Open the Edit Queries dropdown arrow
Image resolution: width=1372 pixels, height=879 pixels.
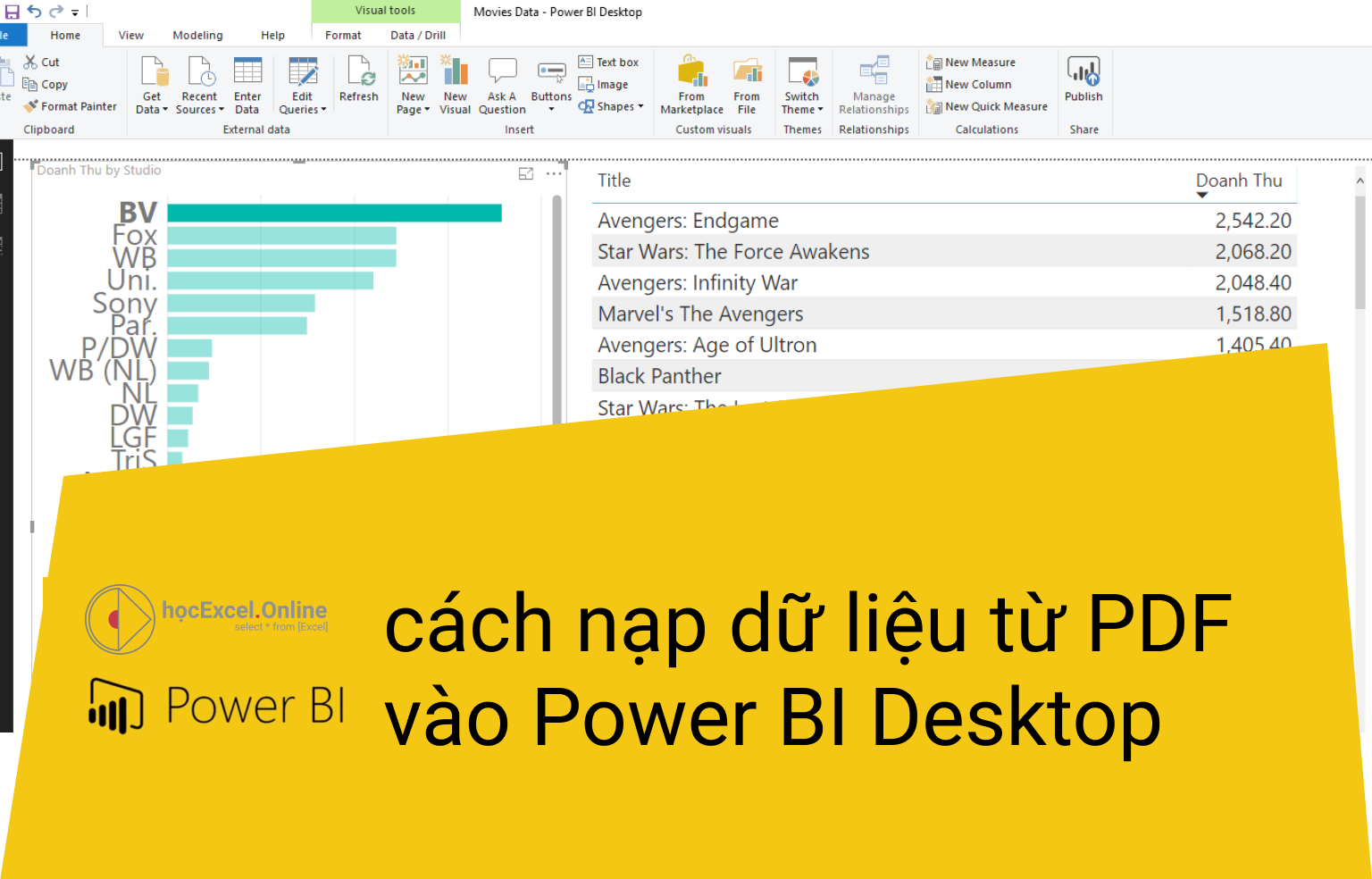click(323, 110)
